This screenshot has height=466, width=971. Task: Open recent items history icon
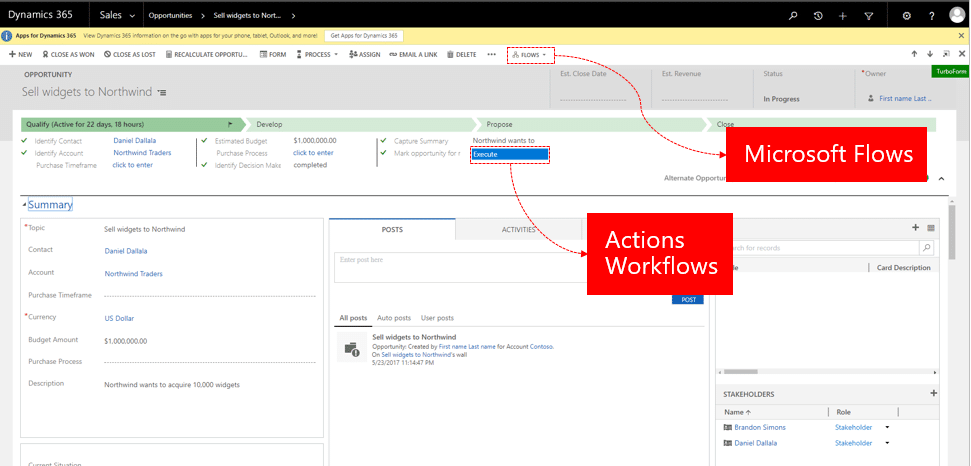point(818,16)
